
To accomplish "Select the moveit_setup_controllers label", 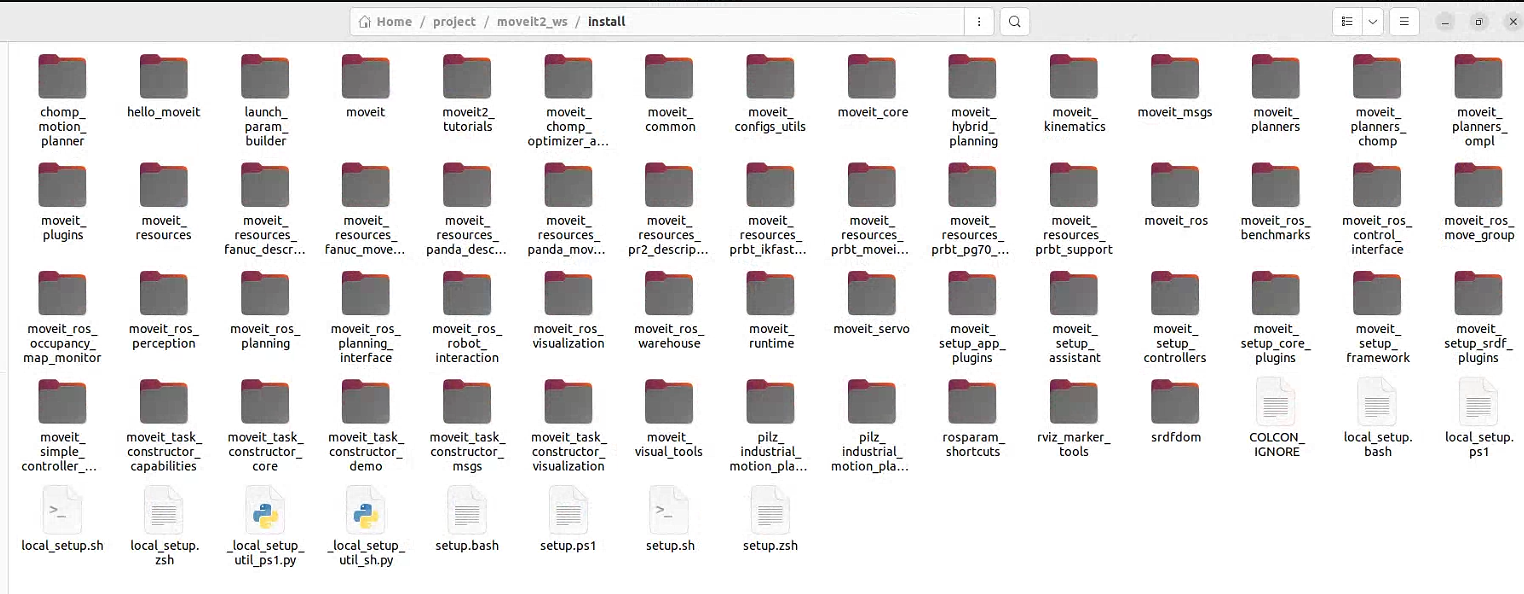I will pyautogui.click(x=1175, y=342).
